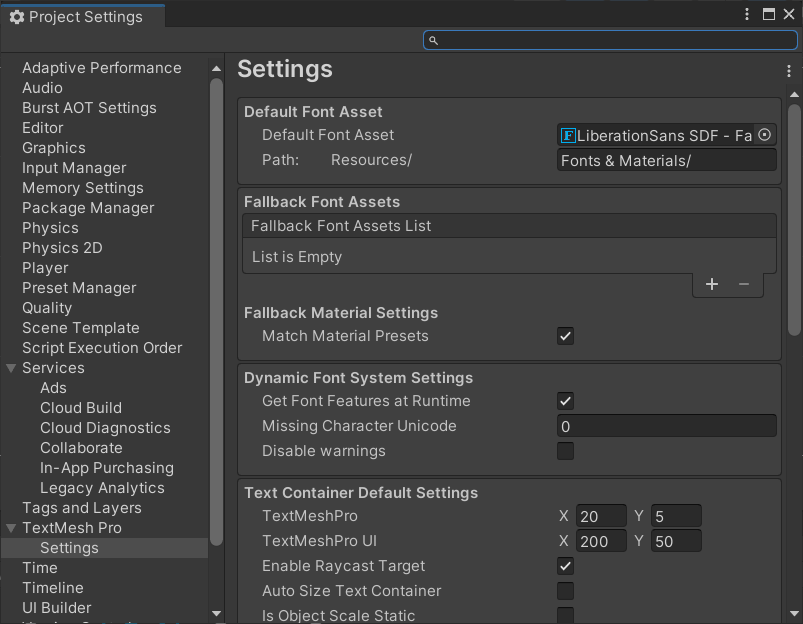Open Collaborate service settings
The width and height of the screenshot is (803, 624).
click(81, 447)
